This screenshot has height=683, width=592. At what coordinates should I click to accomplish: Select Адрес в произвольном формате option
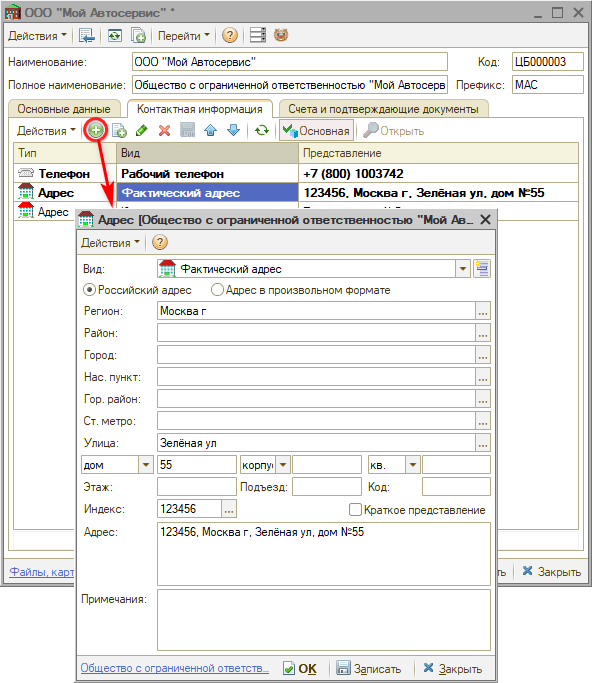tap(217, 290)
